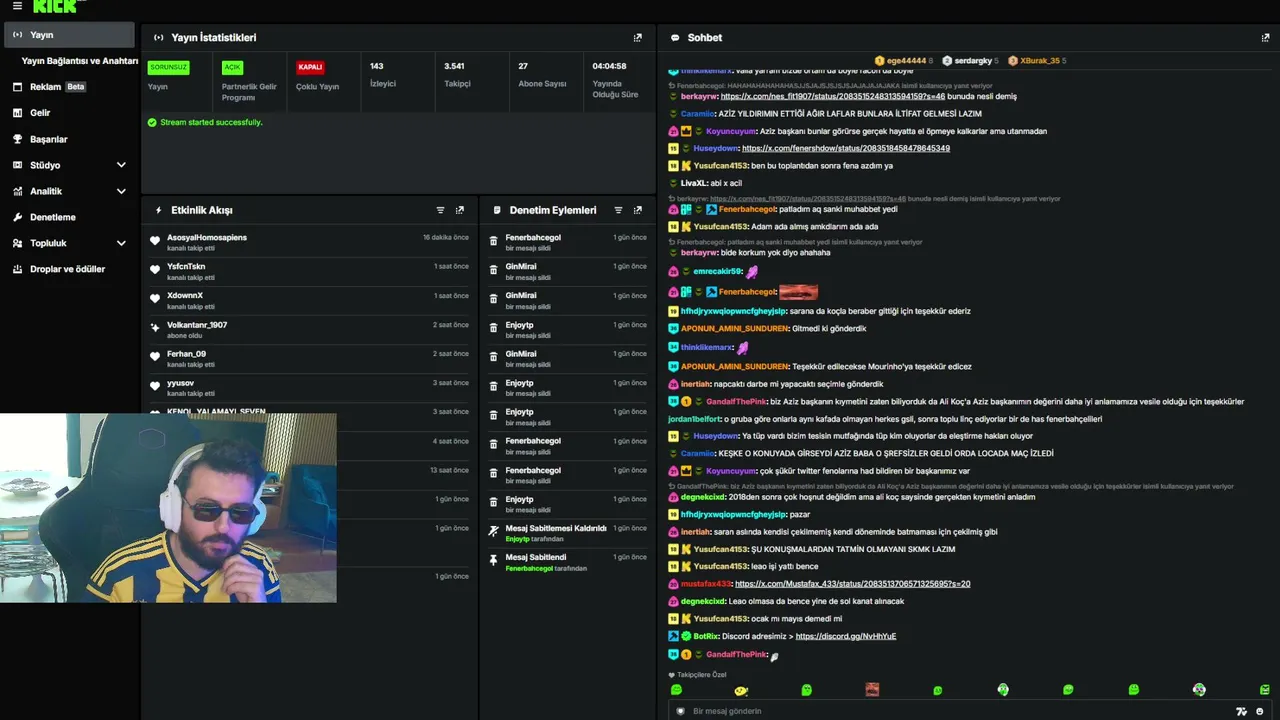Click the heart icon beside AsosyalHomosapiens
Screen dimensions: 1280x720
click(x=155, y=241)
